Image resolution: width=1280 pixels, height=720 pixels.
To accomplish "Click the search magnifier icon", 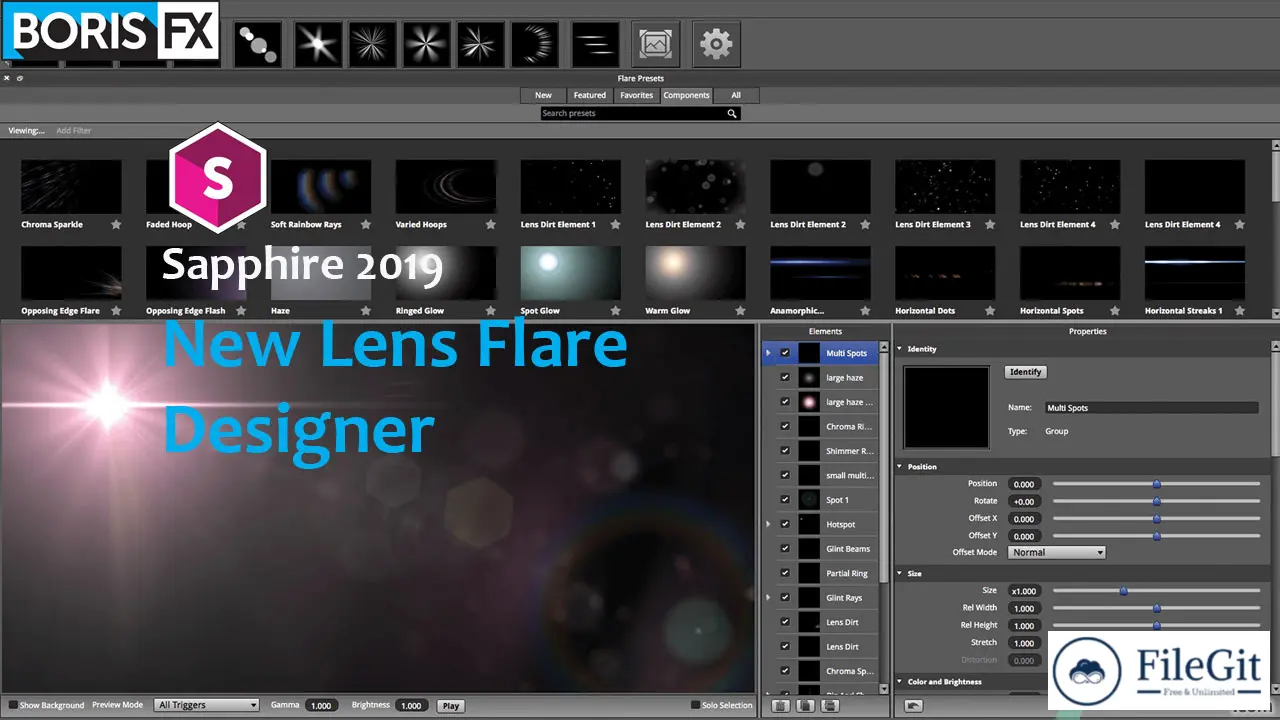I will [x=732, y=113].
